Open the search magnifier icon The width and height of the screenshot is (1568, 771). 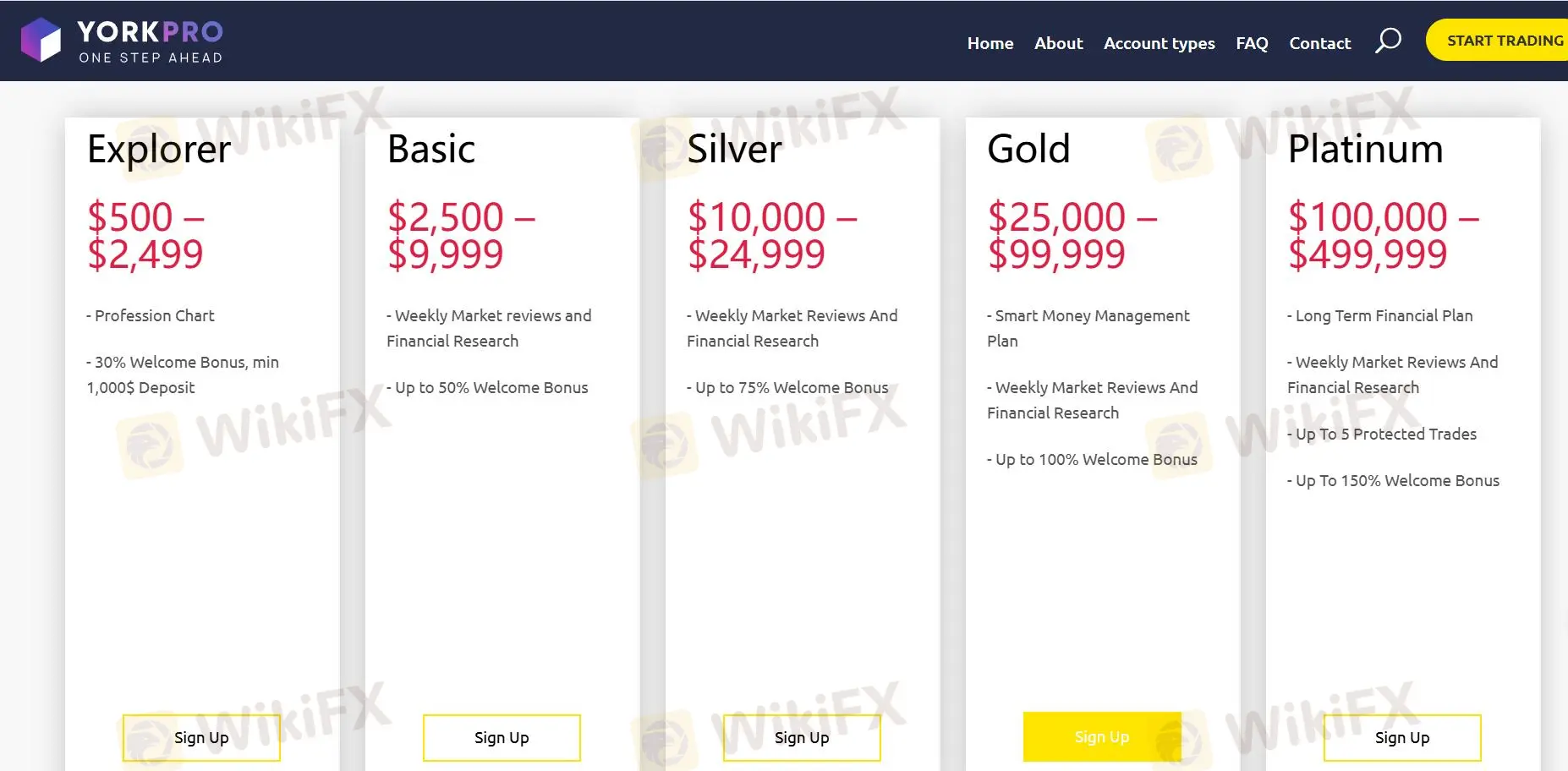(1388, 41)
